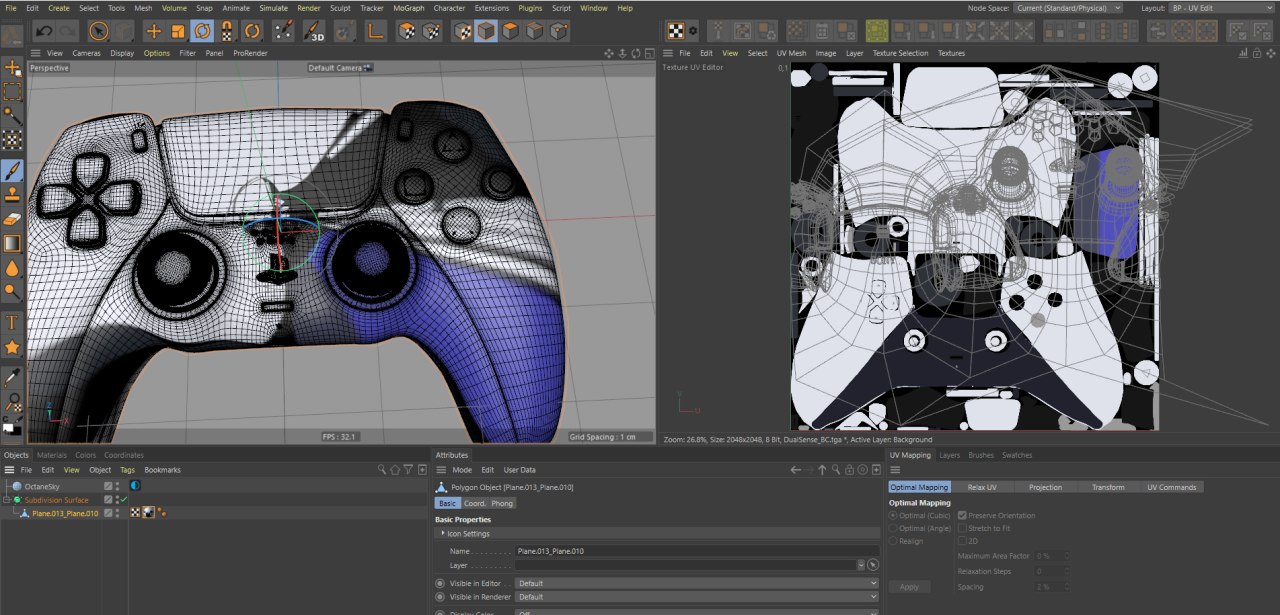
Task: Open the 3D paint brush icon
Action: point(313,32)
